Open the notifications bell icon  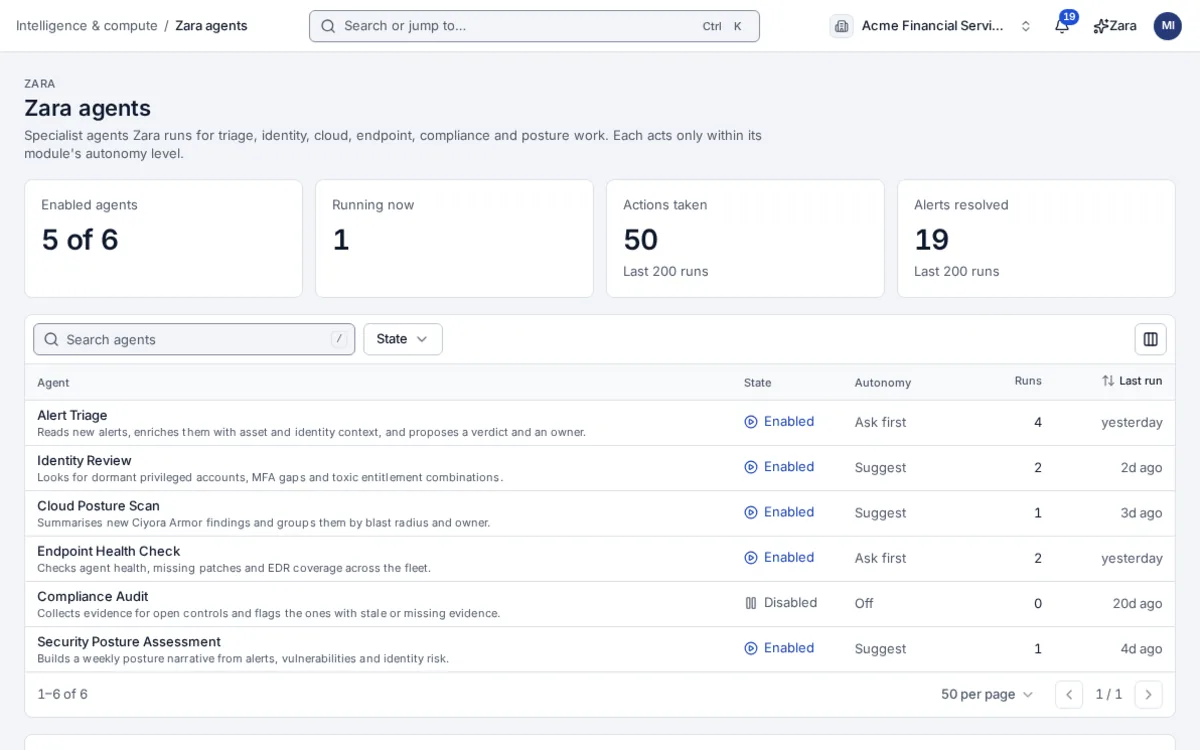click(1062, 26)
